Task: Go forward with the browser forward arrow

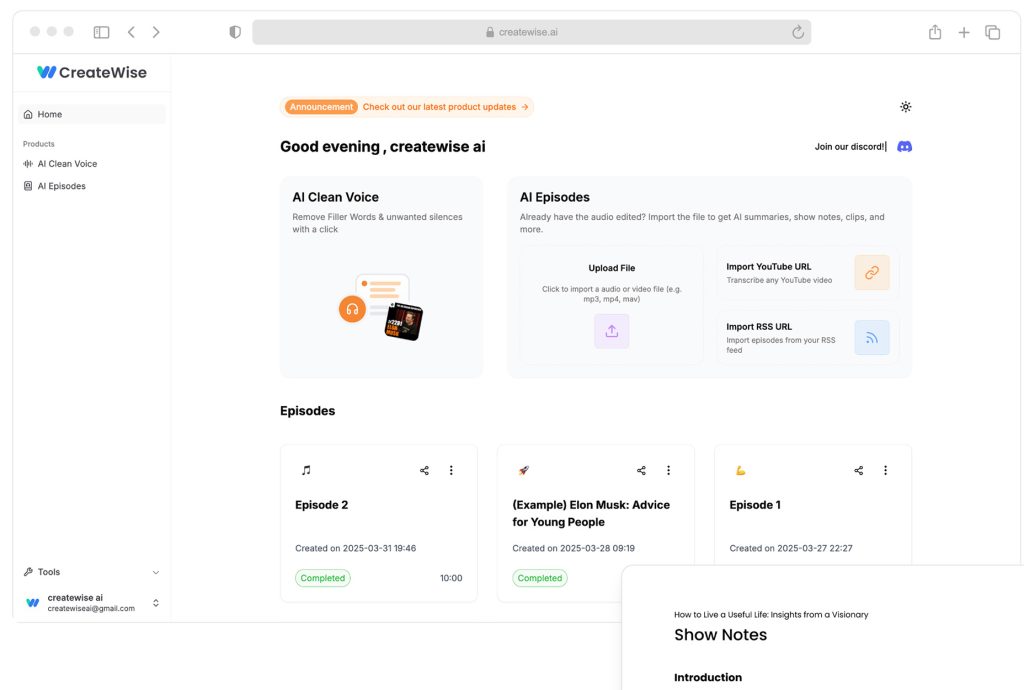Action: click(x=156, y=32)
